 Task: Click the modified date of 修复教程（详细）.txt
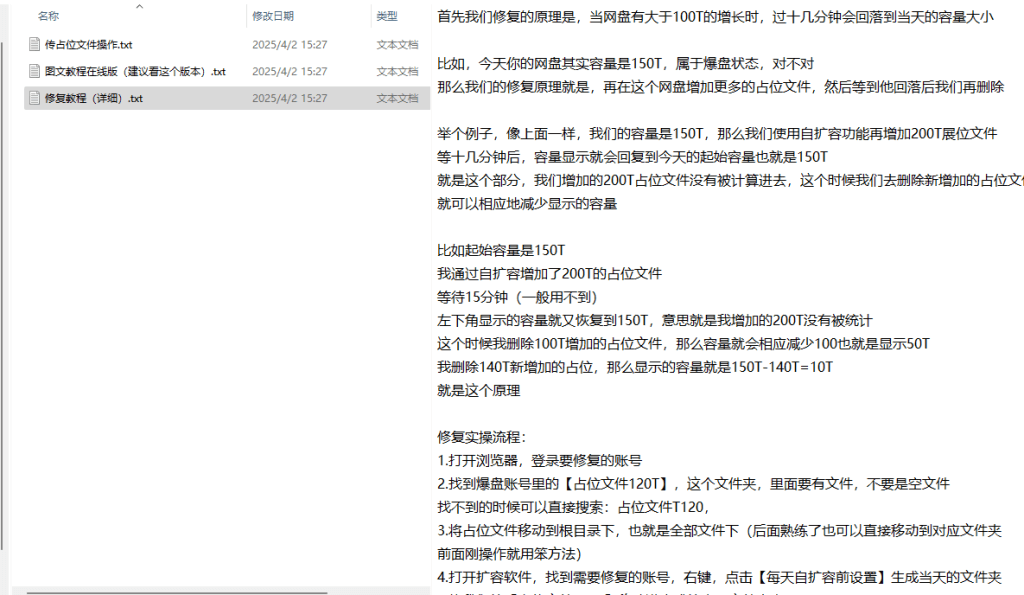coord(289,98)
